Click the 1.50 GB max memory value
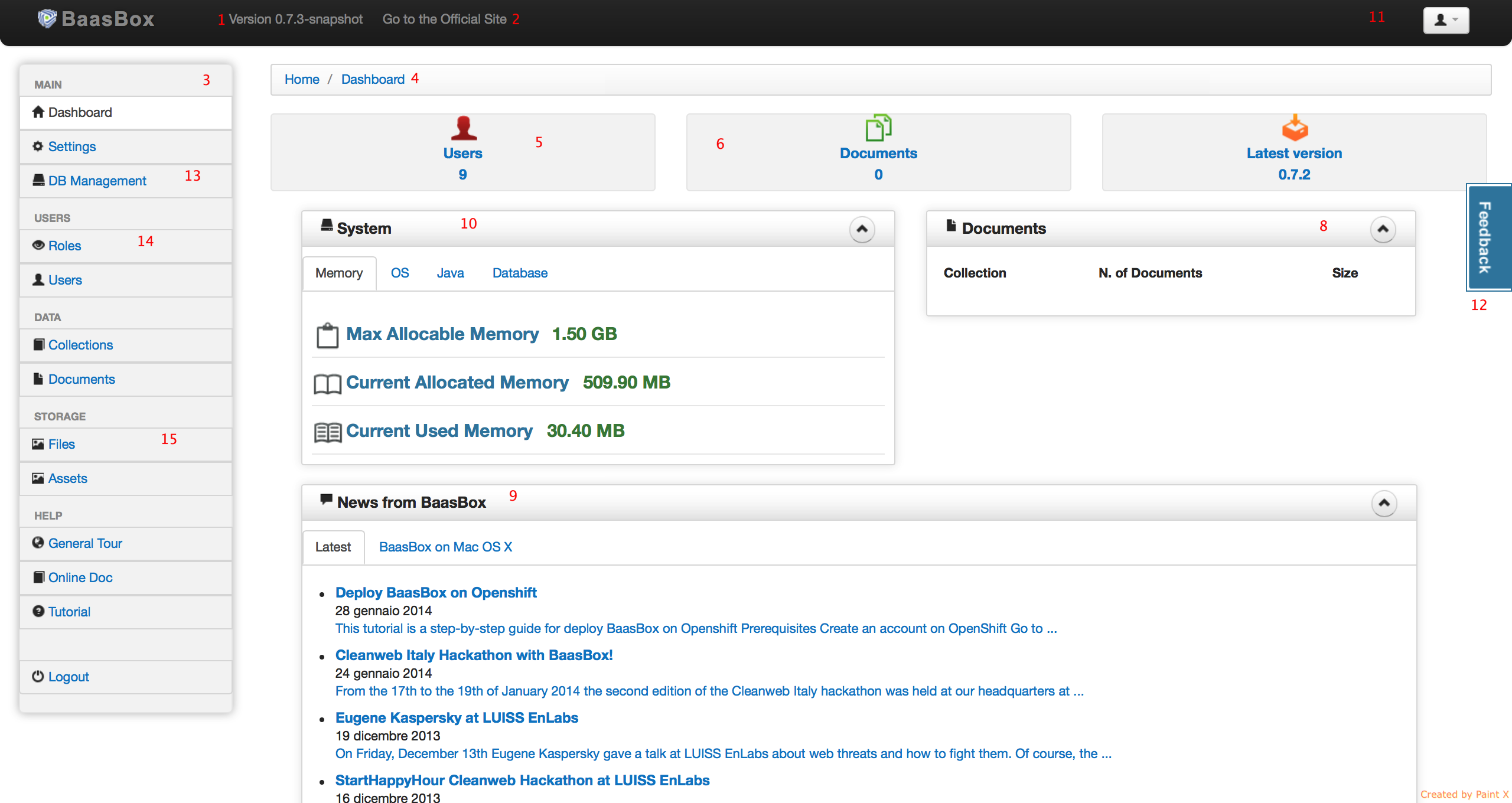This screenshot has height=803, width=1512. 585,334
